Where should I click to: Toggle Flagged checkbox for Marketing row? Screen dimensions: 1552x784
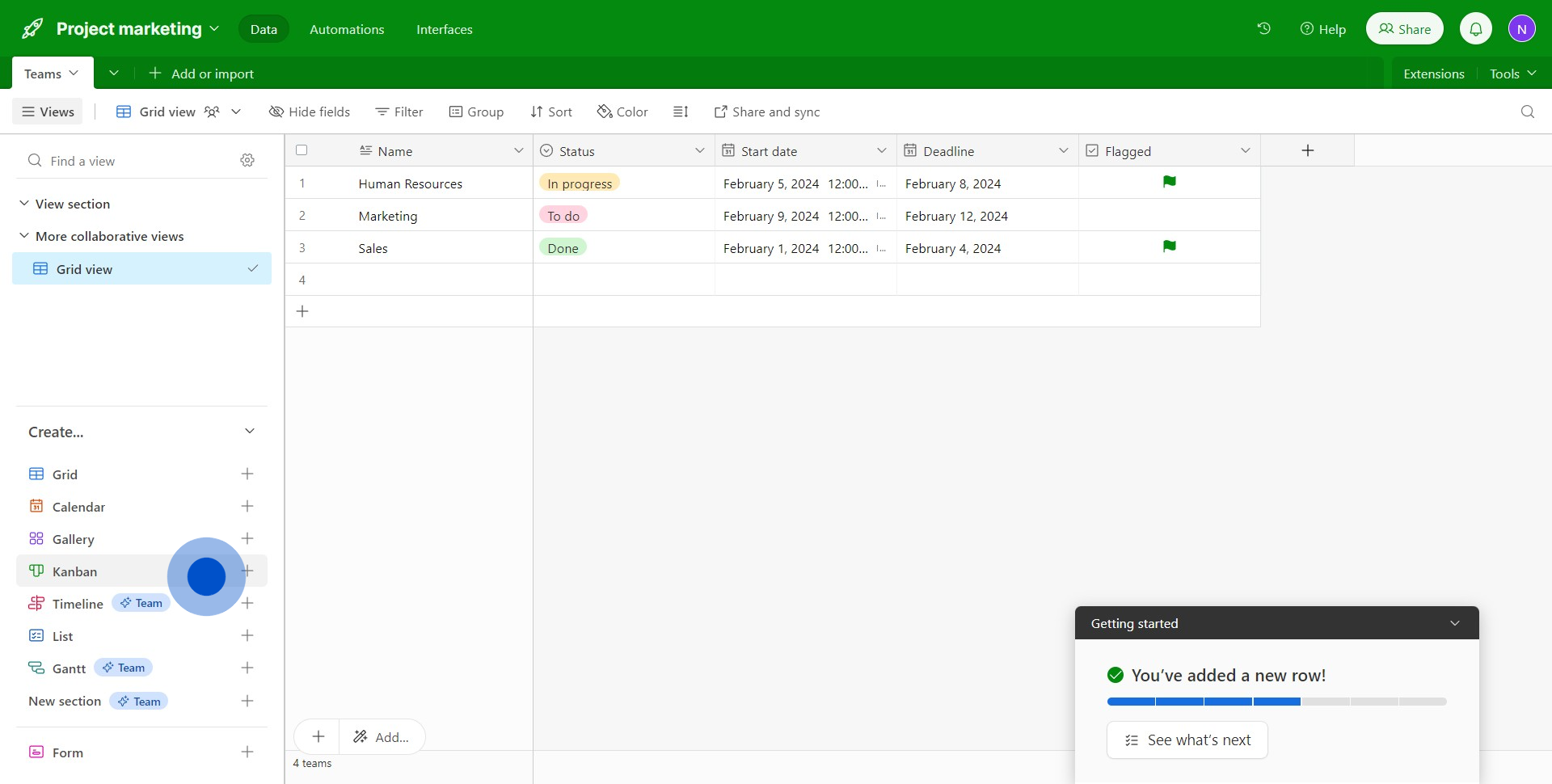[1169, 216]
